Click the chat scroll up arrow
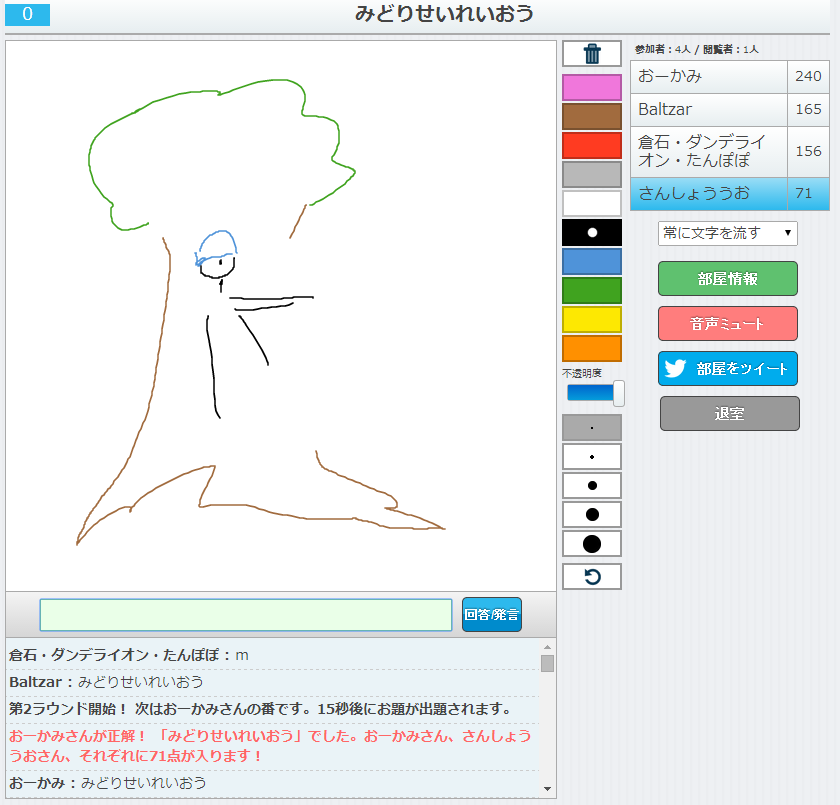 pos(547,647)
